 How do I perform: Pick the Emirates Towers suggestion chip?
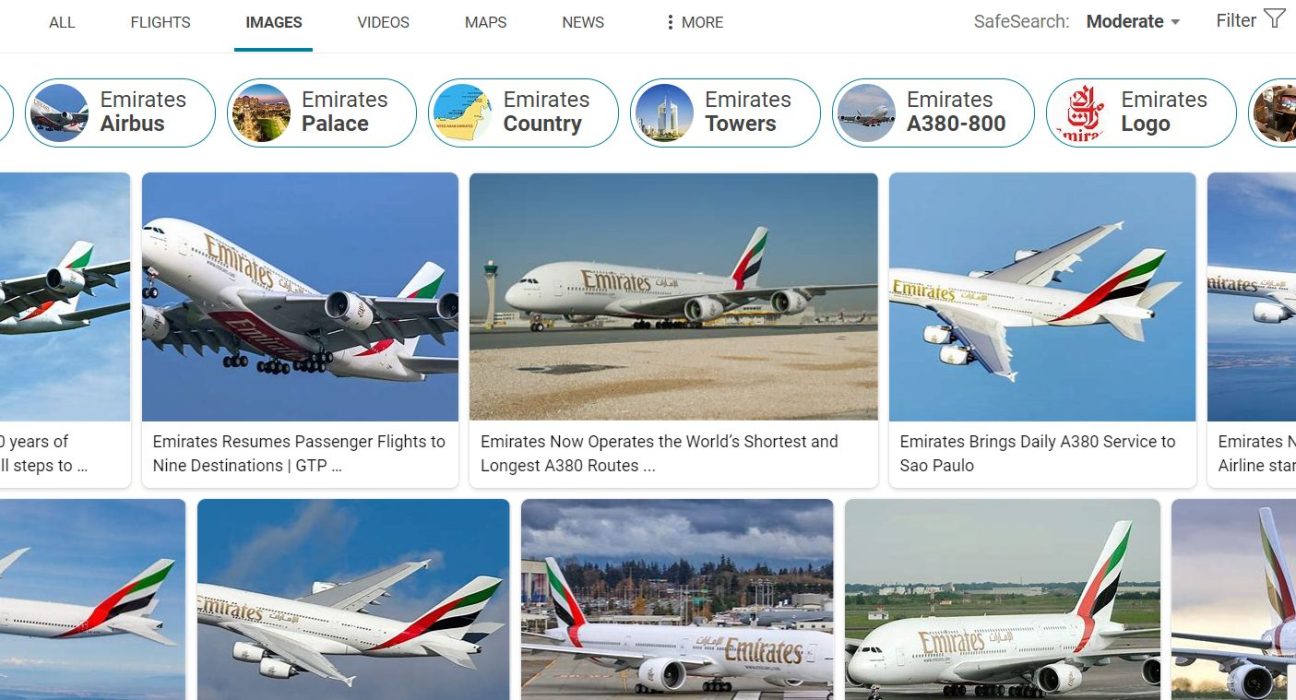click(725, 113)
